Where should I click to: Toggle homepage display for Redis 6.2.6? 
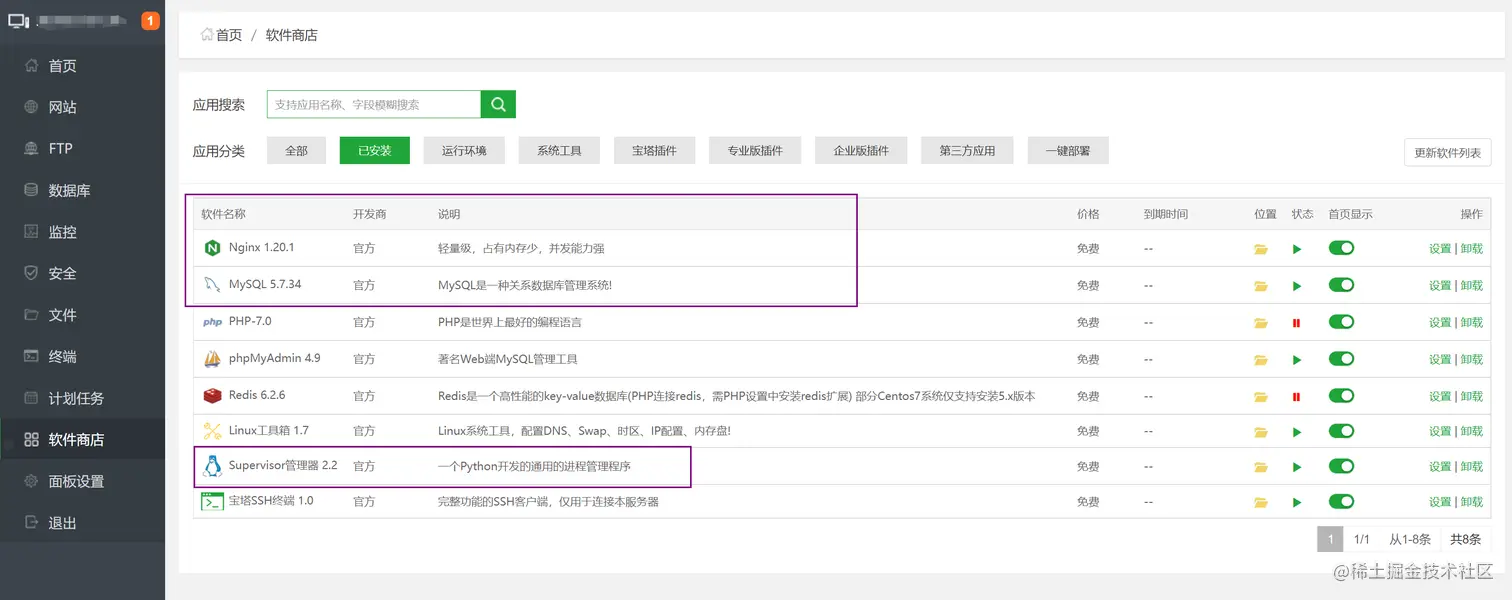1341,396
